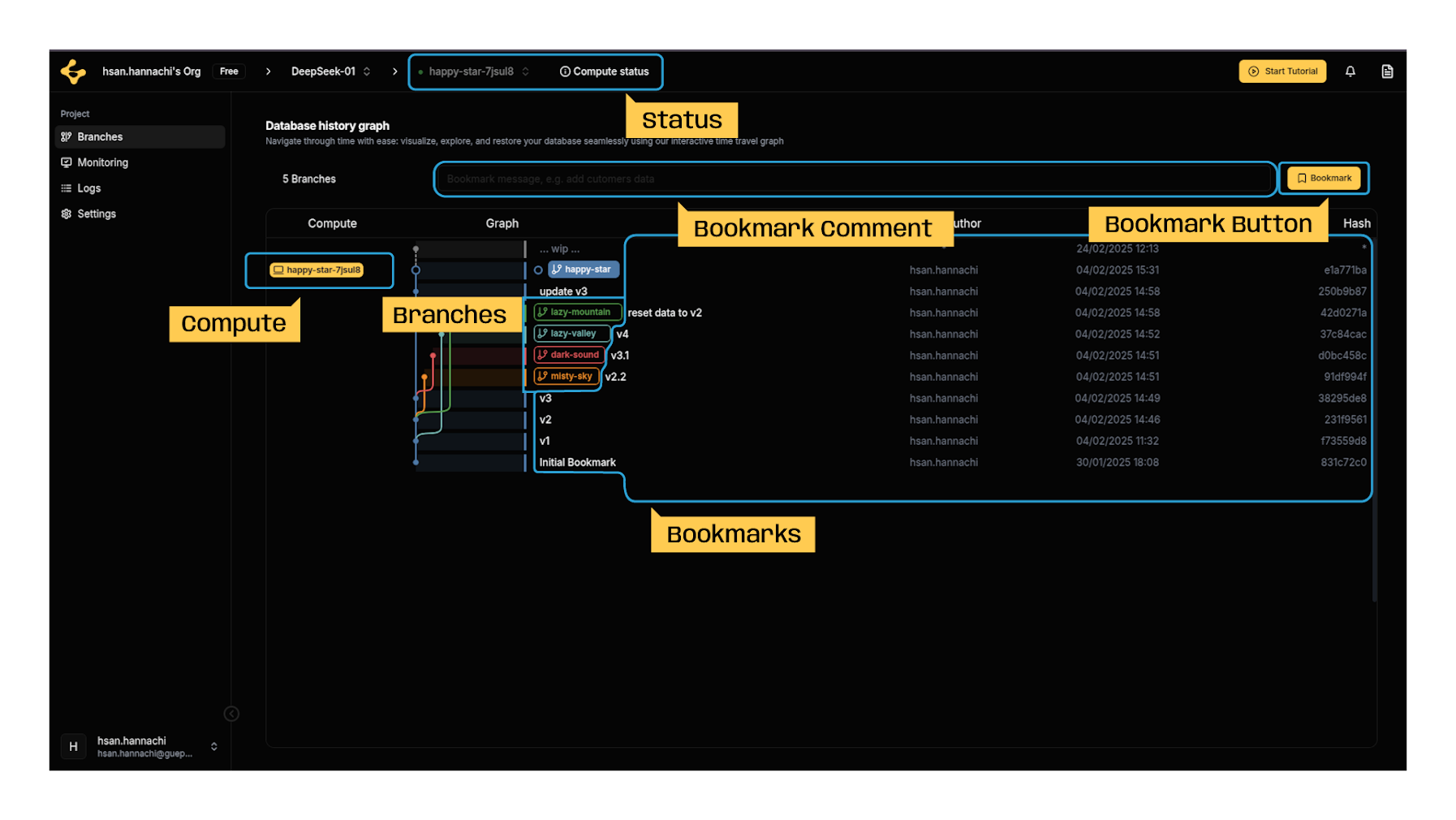Image resolution: width=1456 pixels, height=820 pixels.
Task: Click the Hash column header
Action: pyautogui.click(x=1356, y=223)
